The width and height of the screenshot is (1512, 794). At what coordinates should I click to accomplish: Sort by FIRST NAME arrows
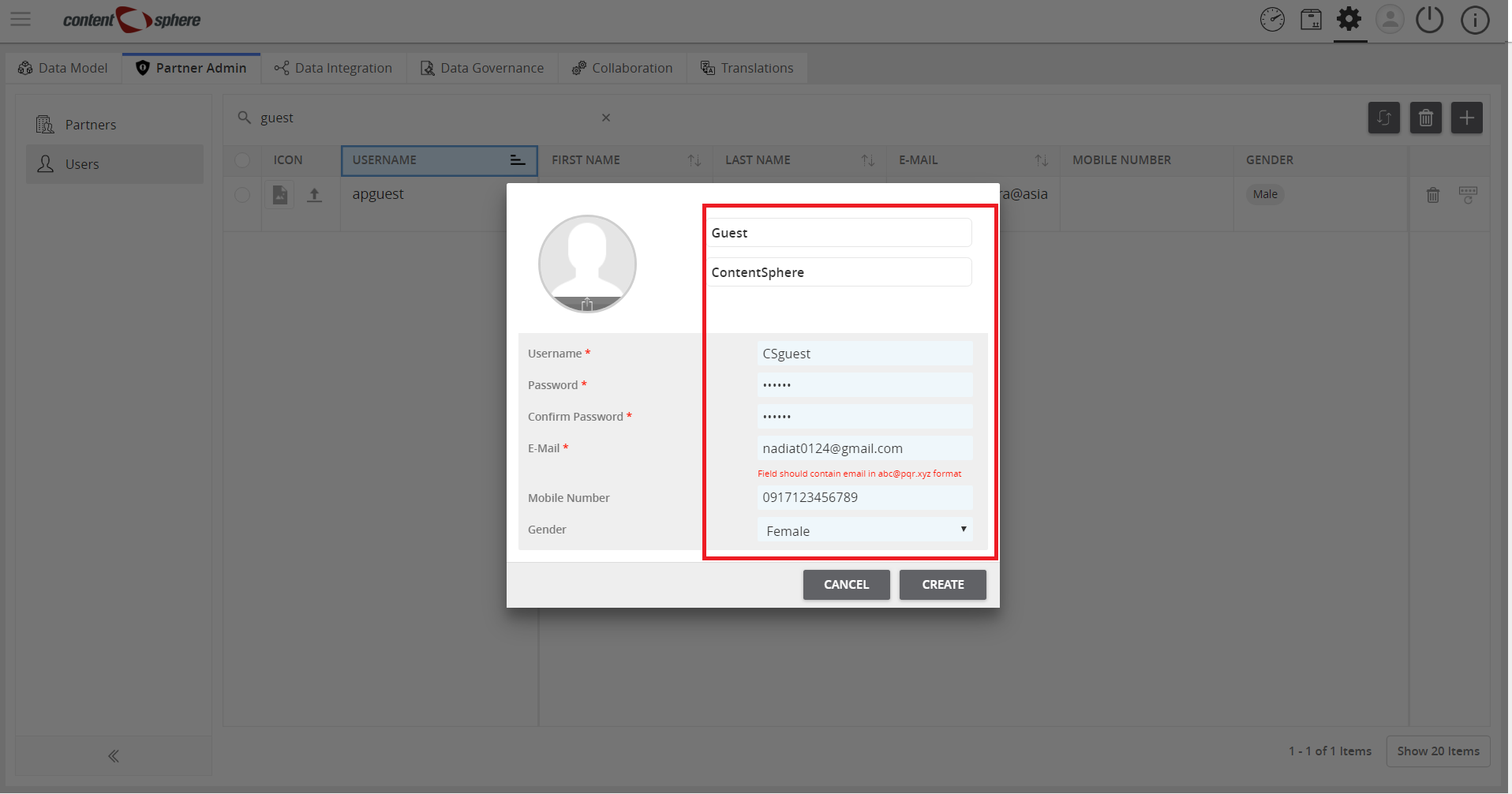click(694, 160)
